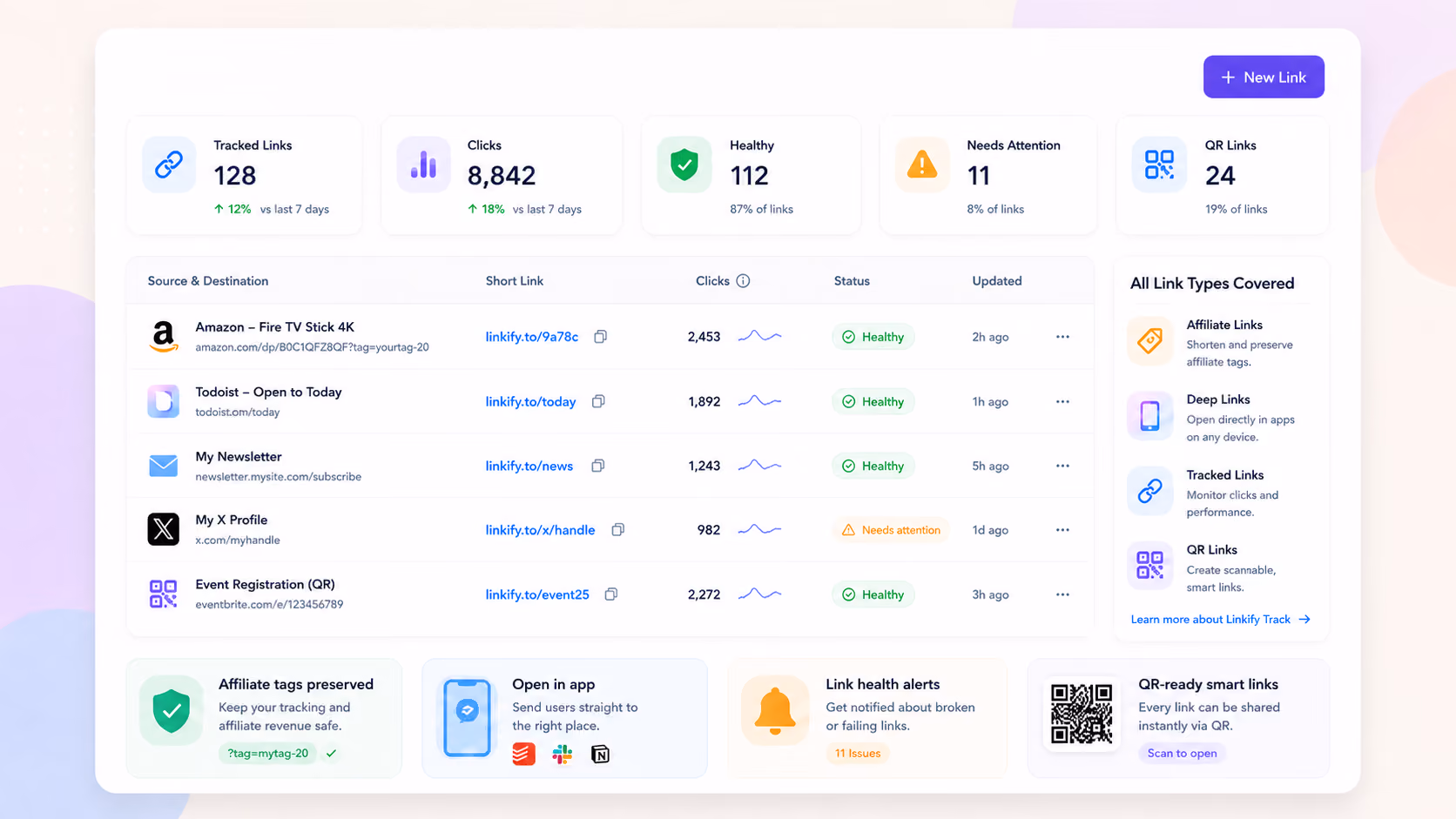
Task: Click the Needs Attention warning triangle icon
Action: (922, 164)
